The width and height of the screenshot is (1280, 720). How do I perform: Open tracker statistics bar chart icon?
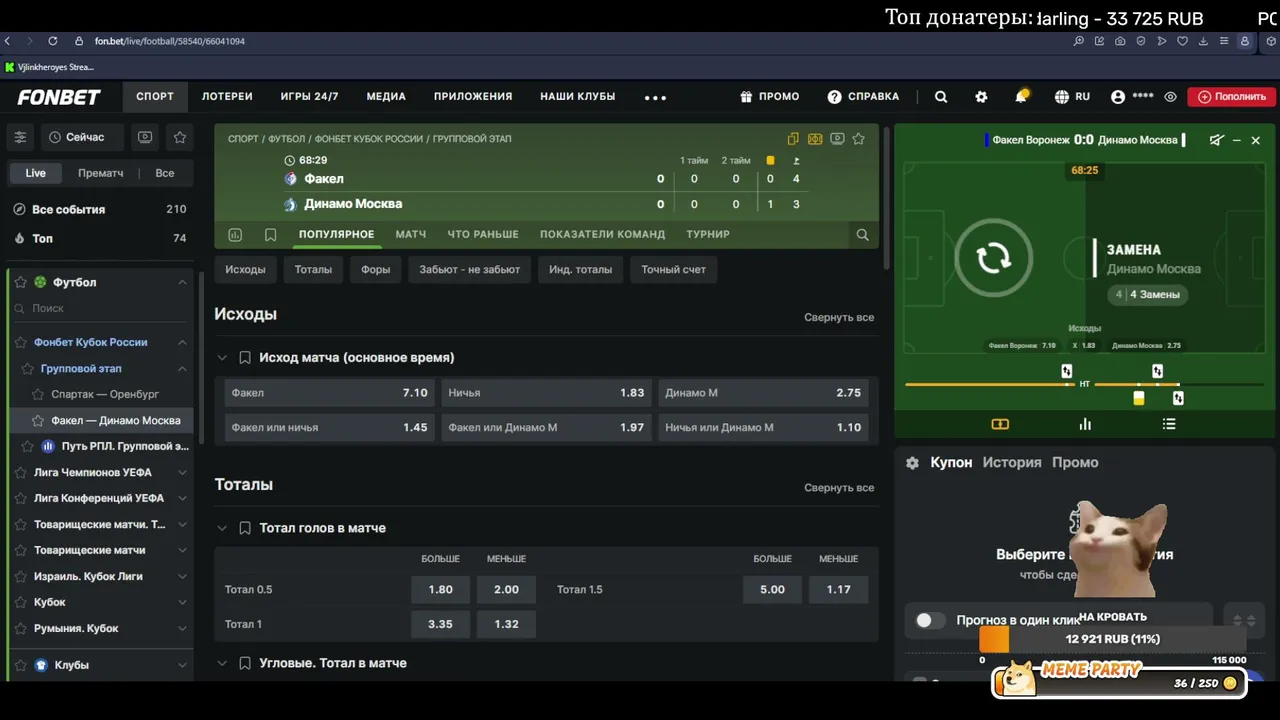[1085, 424]
